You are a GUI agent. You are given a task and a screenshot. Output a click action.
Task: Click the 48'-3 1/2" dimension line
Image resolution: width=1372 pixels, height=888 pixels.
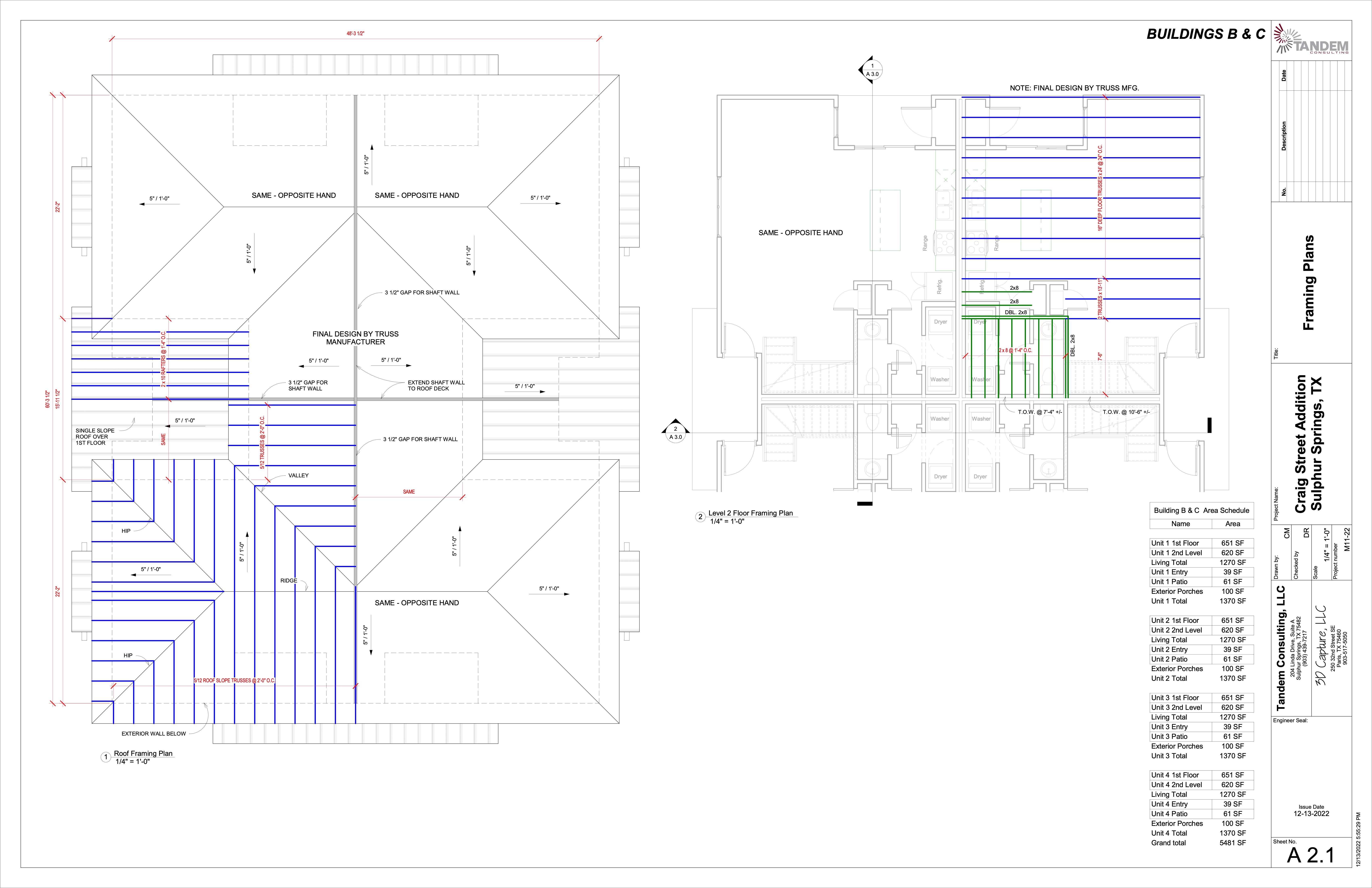coord(356,34)
